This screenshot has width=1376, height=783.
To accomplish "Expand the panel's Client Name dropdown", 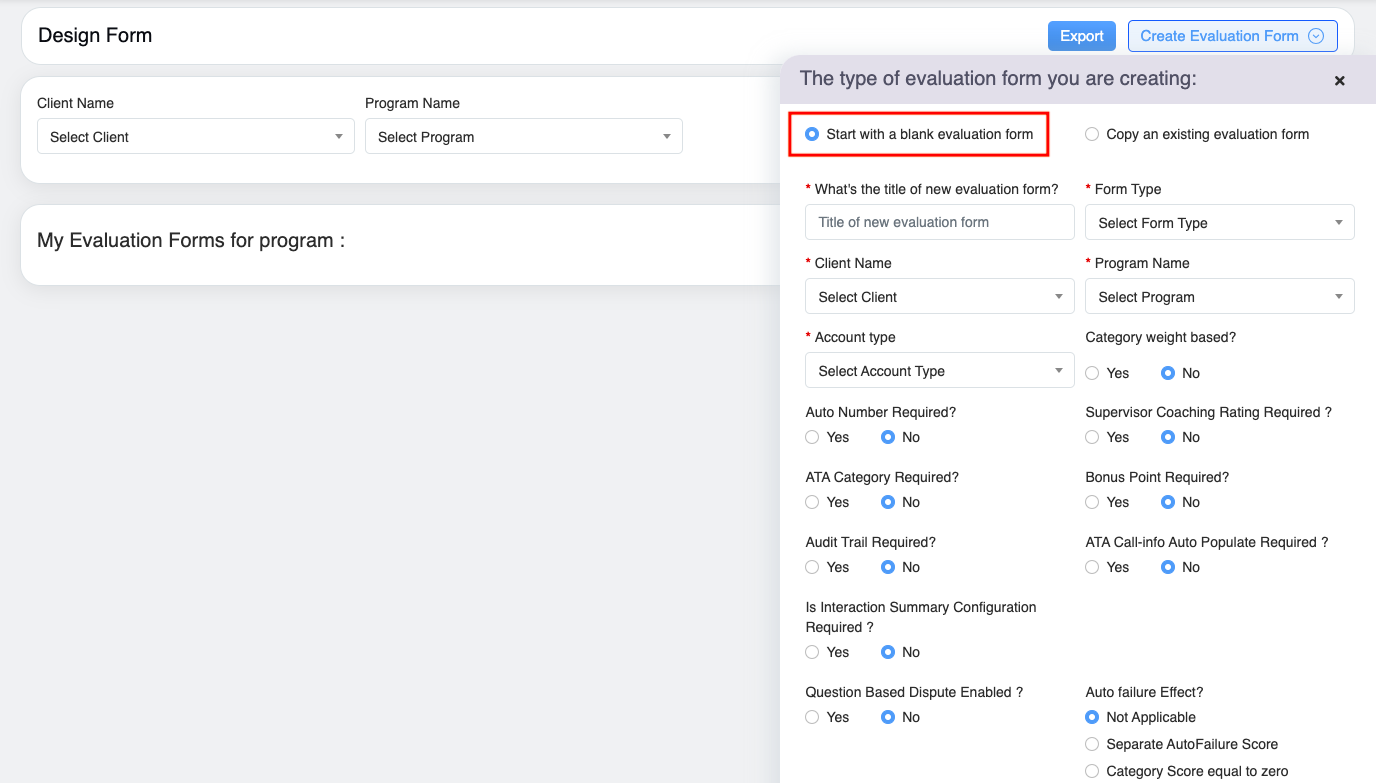I will (939, 297).
